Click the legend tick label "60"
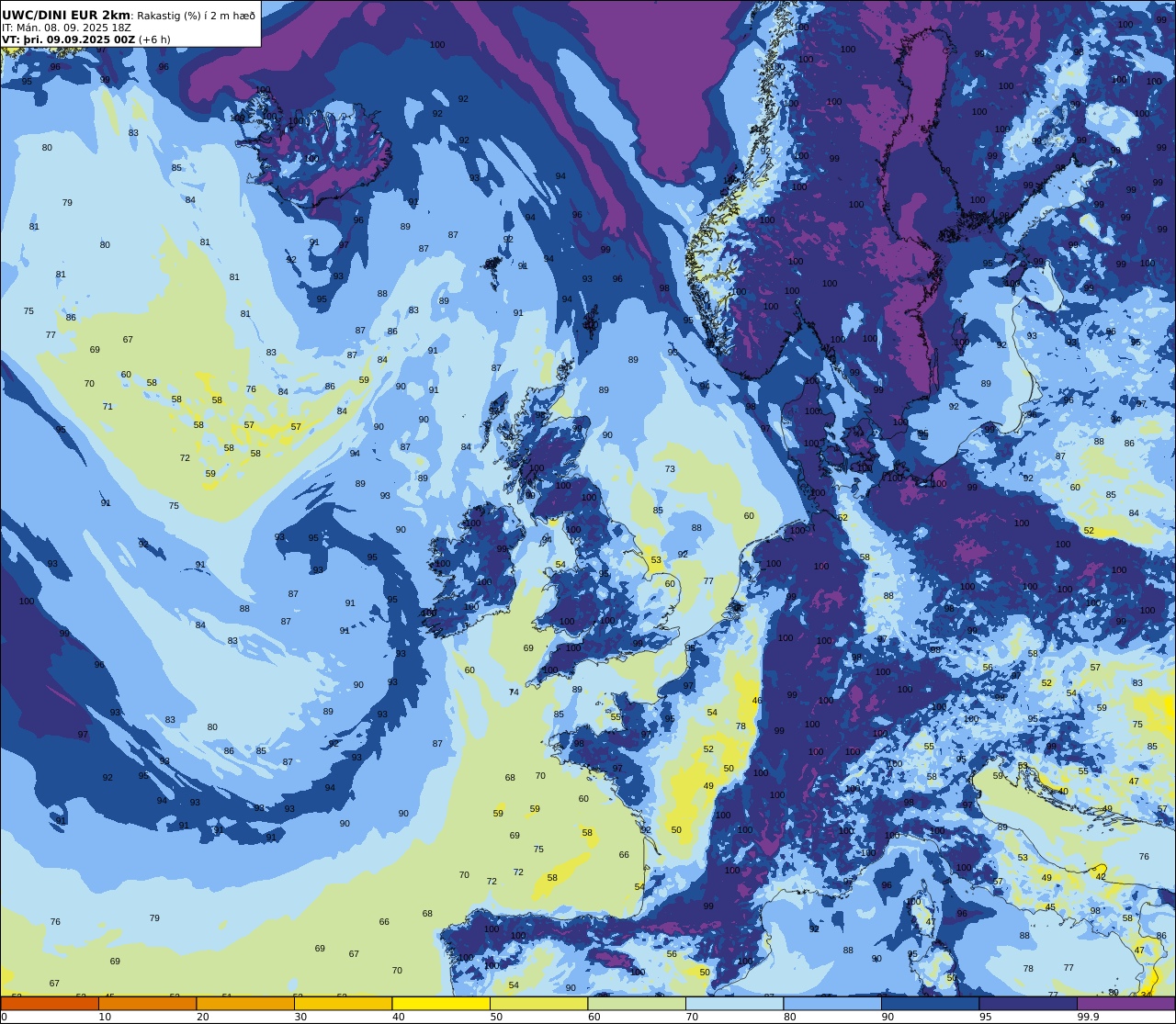The height and width of the screenshot is (1024, 1176). 594,1017
